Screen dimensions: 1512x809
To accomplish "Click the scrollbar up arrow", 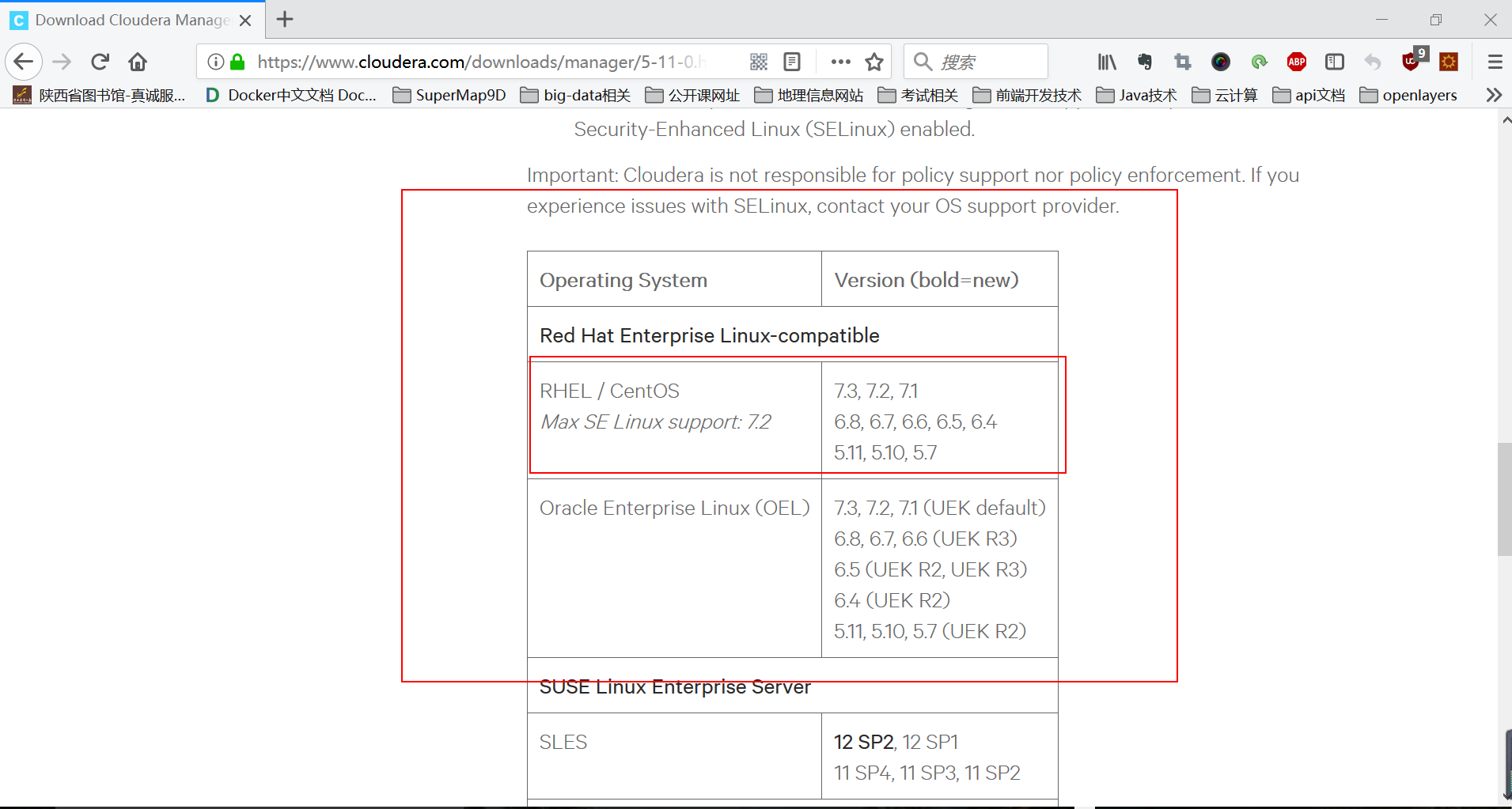I will click(x=1505, y=120).
